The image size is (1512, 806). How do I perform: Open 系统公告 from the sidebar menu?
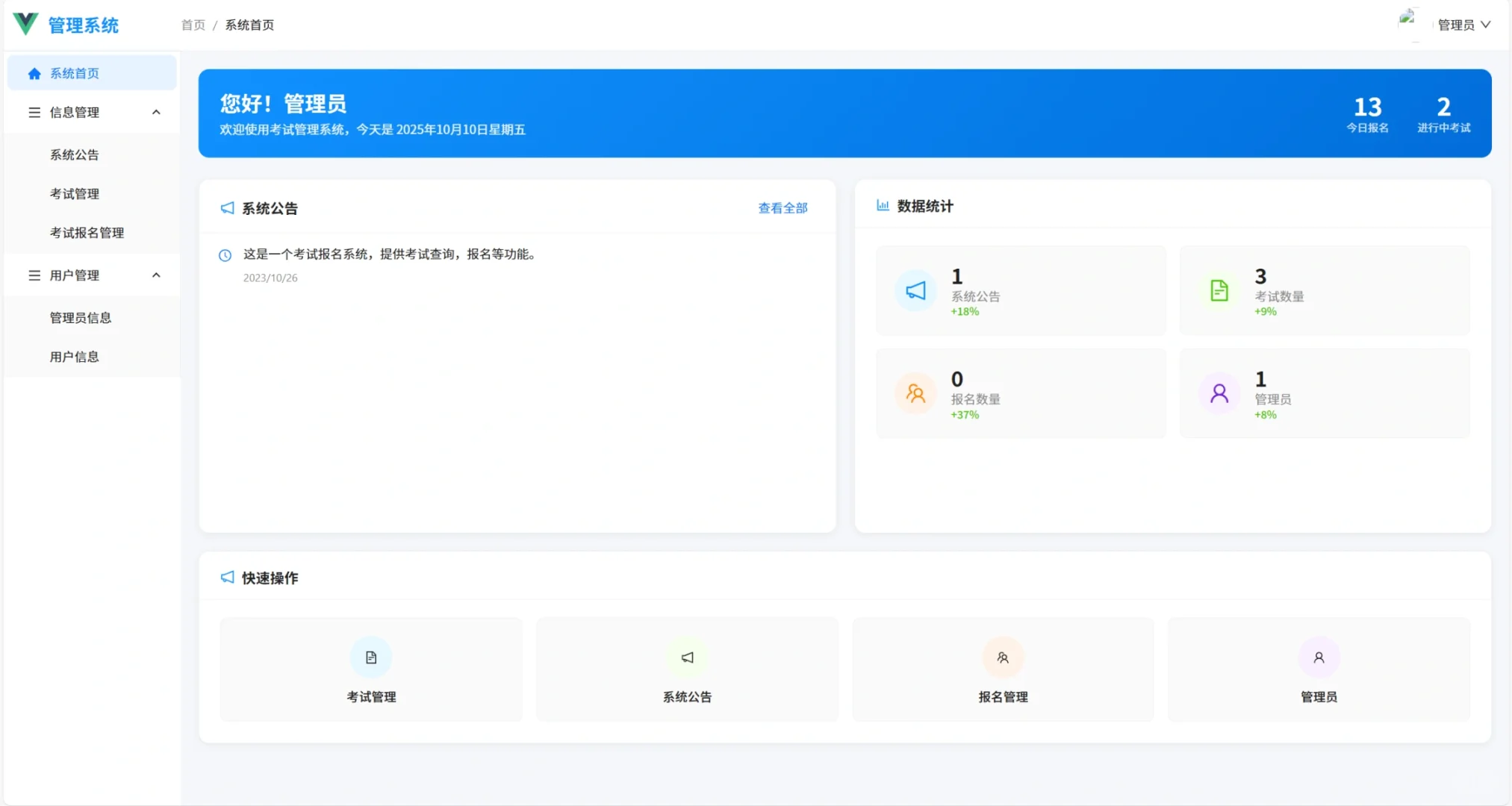coord(73,154)
